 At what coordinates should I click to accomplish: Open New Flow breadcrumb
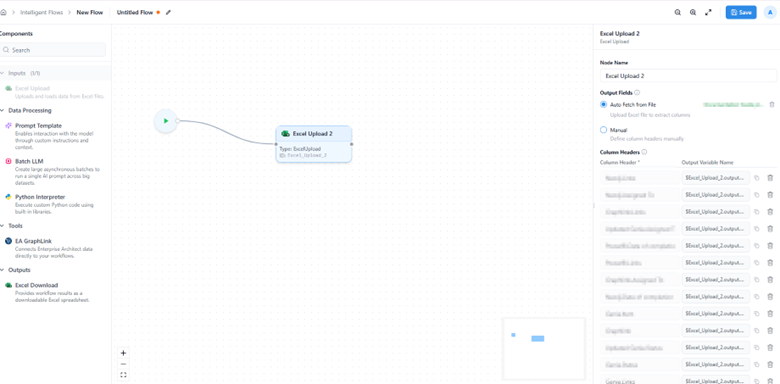click(x=90, y=12)
